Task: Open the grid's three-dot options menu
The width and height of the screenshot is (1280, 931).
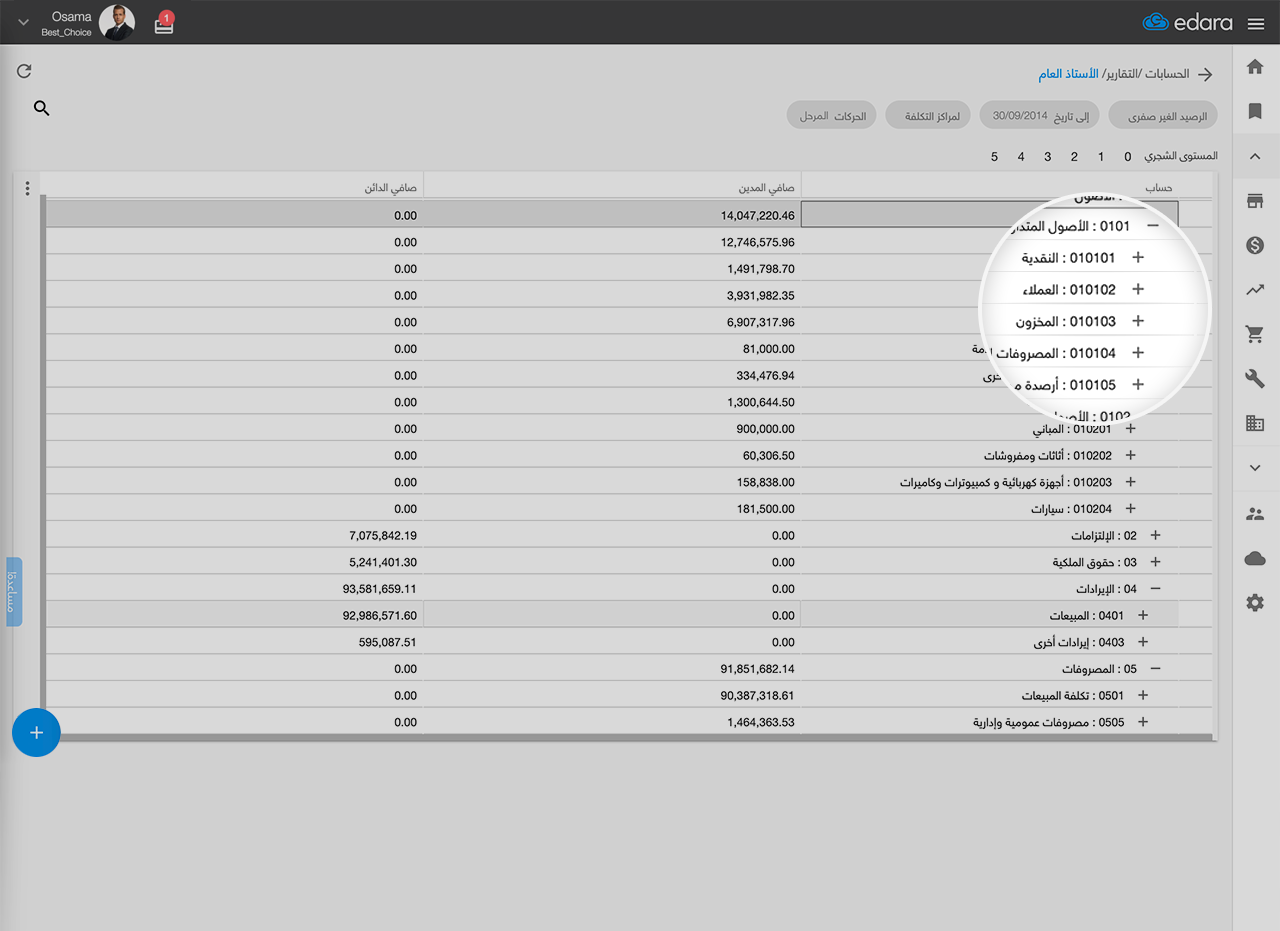Action: (x=27, y=188)
